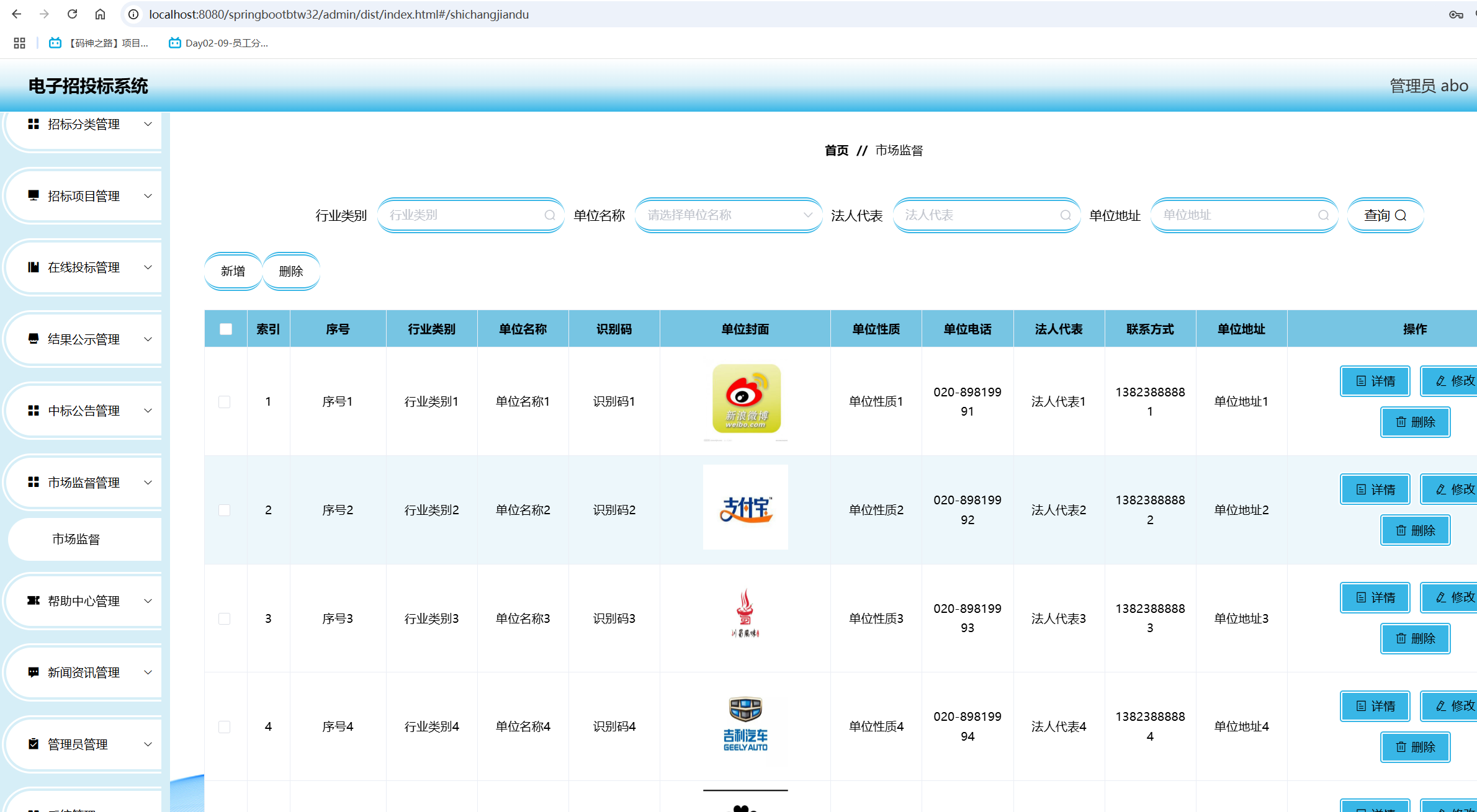Expand 中标公告管理 menu chevron

tap(148, 411)
